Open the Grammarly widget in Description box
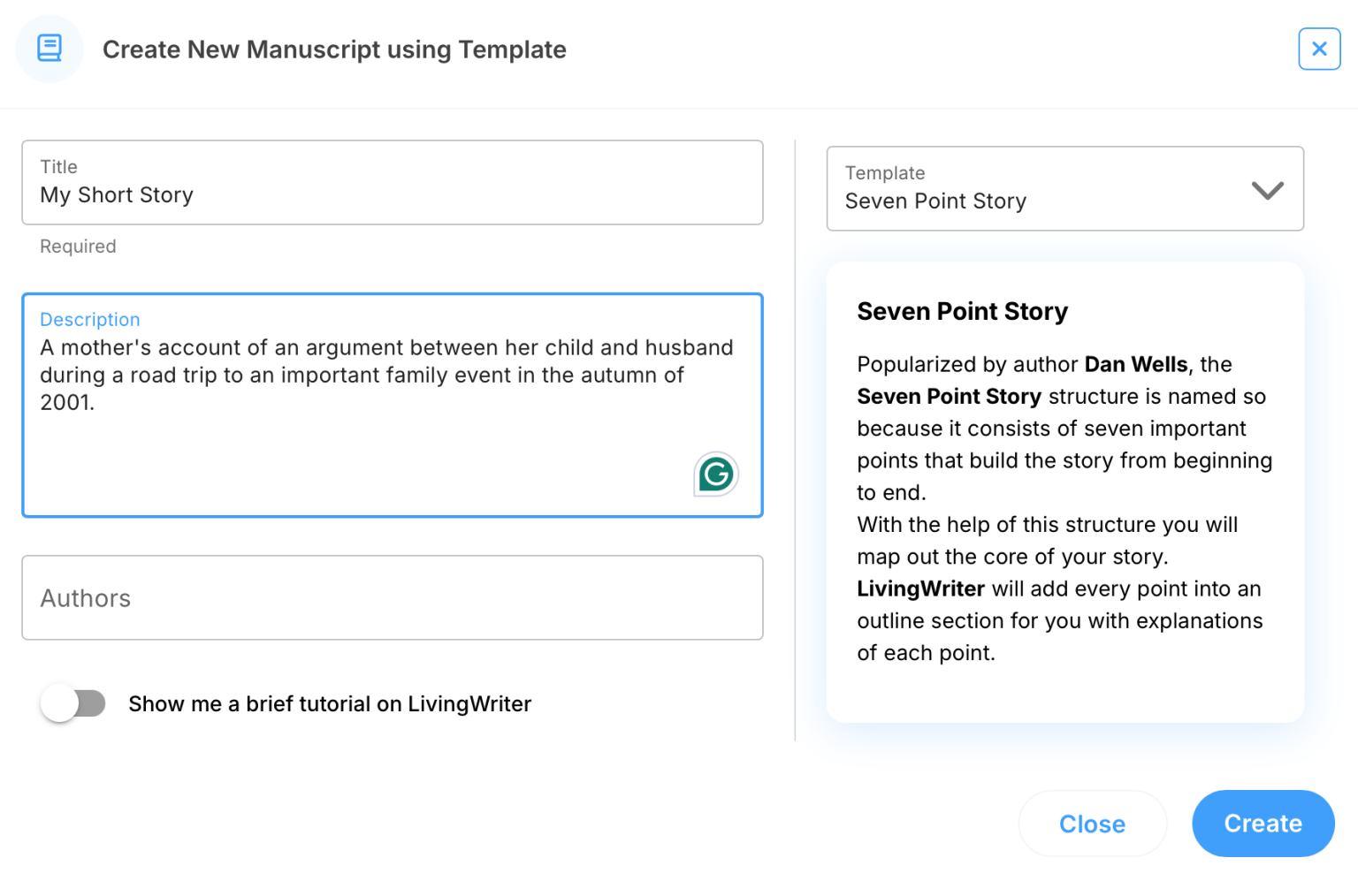Image resolution: width=1358 pixels, height=896 pixels. coord(715,475)
